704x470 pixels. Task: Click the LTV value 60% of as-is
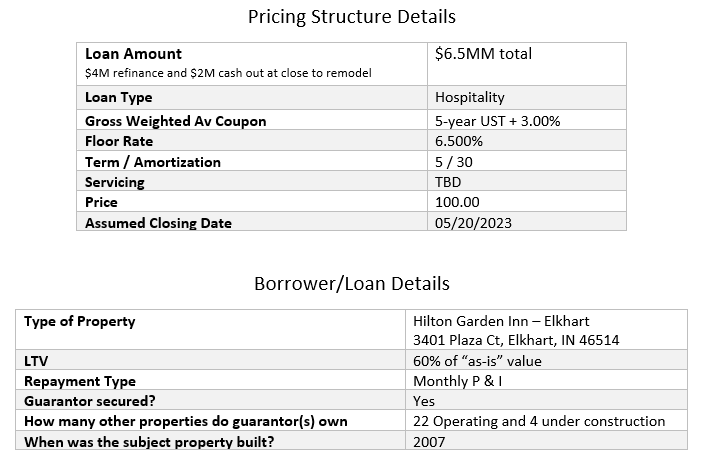482,361
